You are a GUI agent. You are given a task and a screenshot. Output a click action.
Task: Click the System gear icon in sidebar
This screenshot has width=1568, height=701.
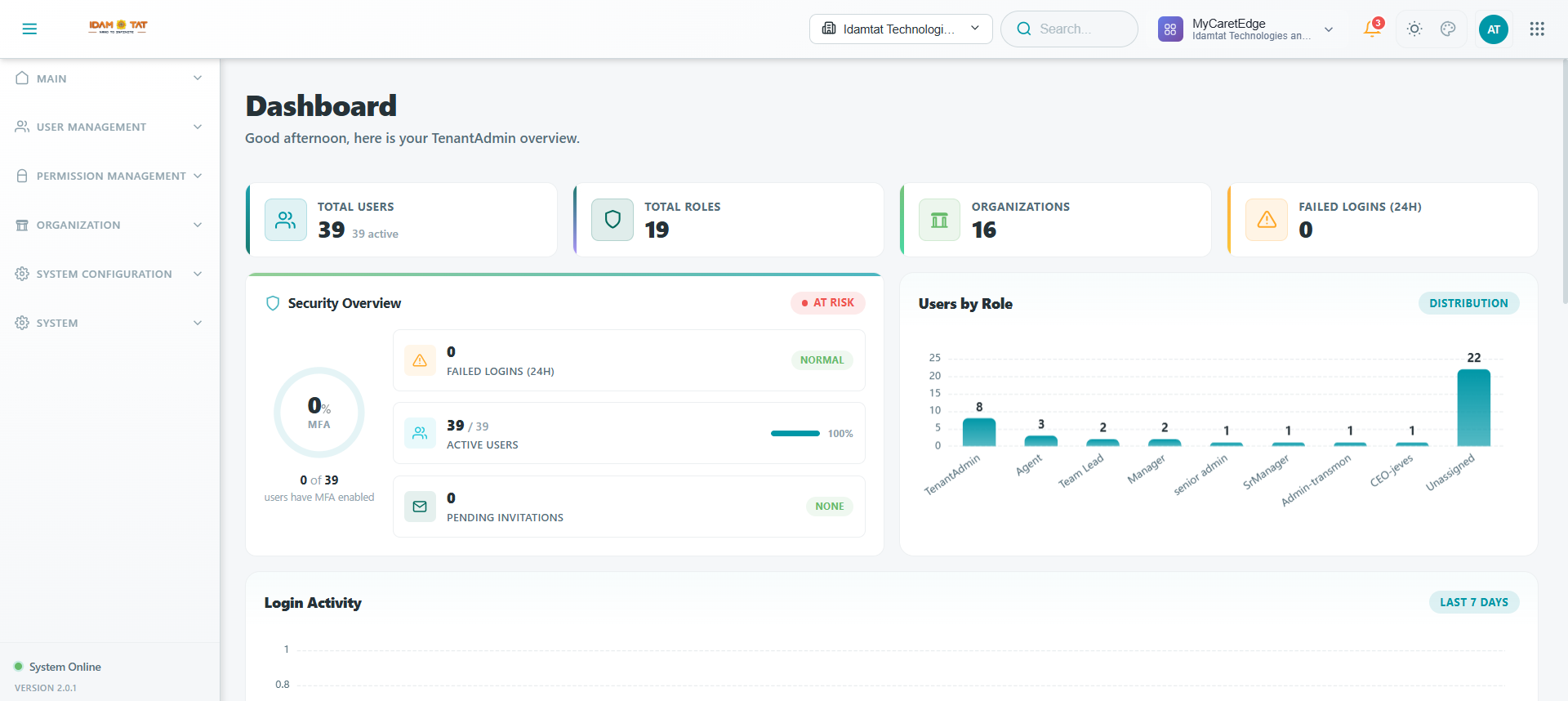(x=22, y=323)
